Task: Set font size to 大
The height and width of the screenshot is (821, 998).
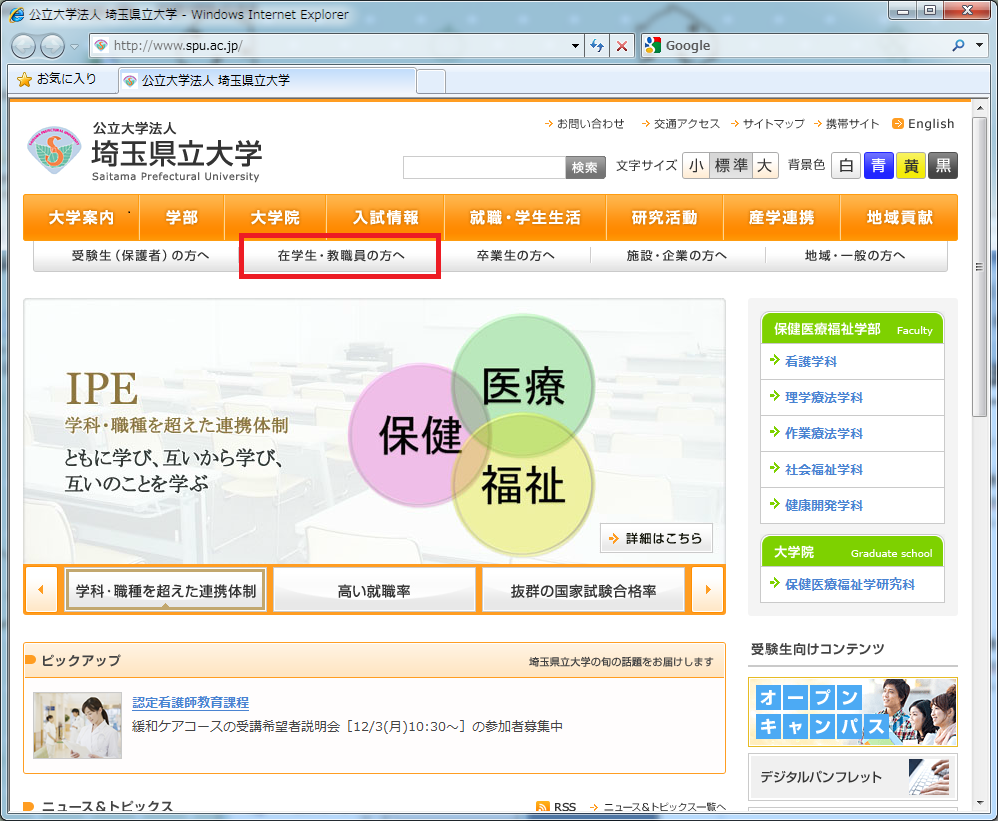Action: [x=766, y=166]
